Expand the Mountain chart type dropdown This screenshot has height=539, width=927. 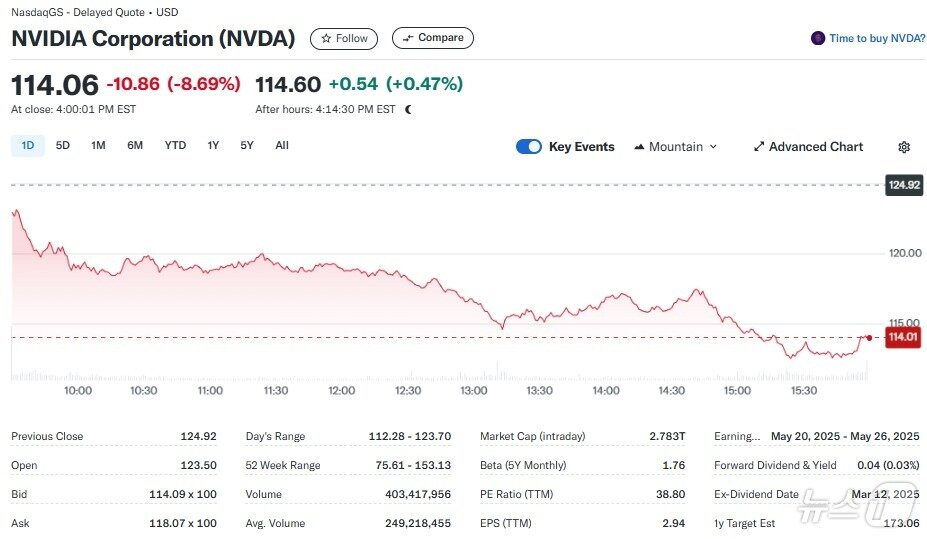[x=713, y=147]
